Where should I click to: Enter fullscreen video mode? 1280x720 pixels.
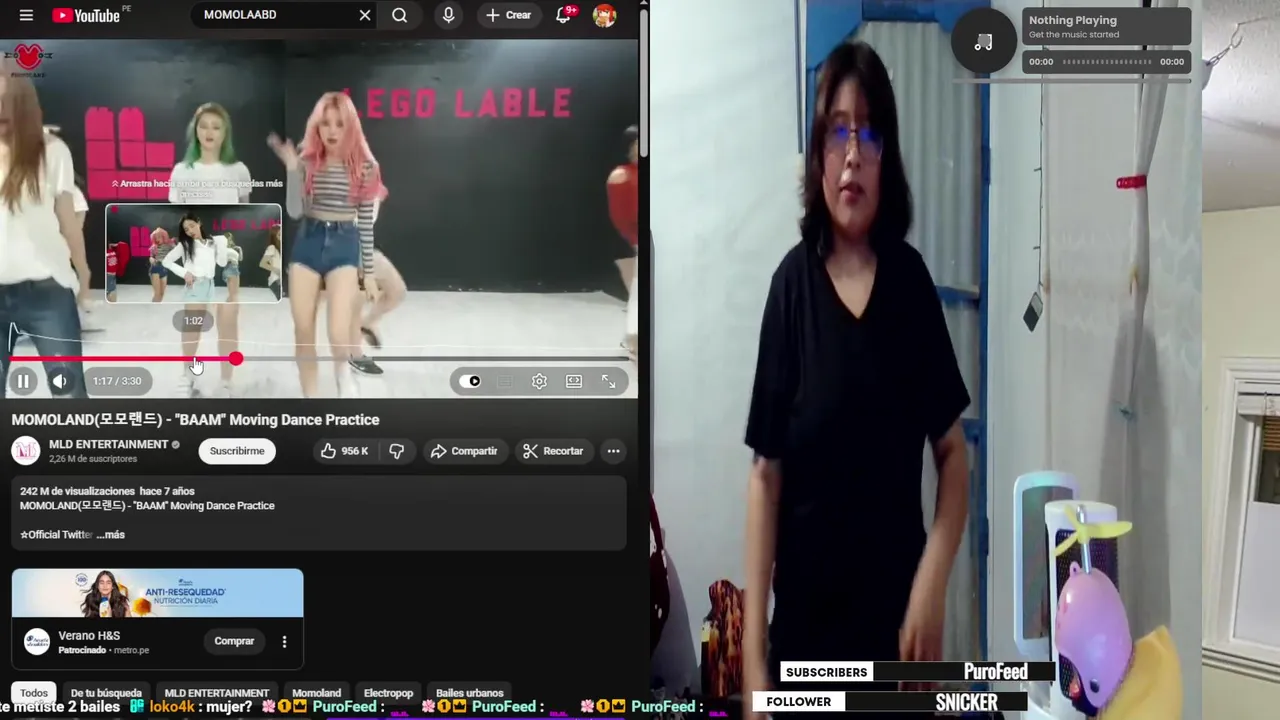[608, 381]
